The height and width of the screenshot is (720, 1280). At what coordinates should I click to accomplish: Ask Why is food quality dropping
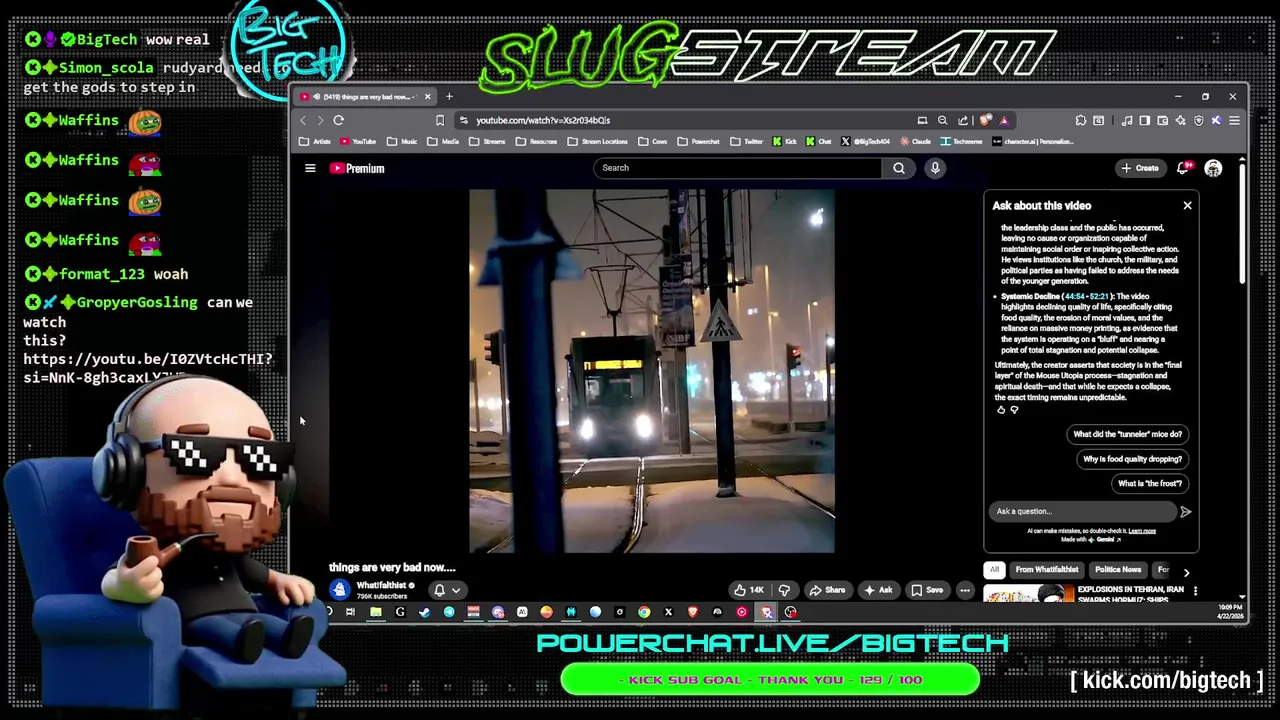click(x=1132, y=459)
